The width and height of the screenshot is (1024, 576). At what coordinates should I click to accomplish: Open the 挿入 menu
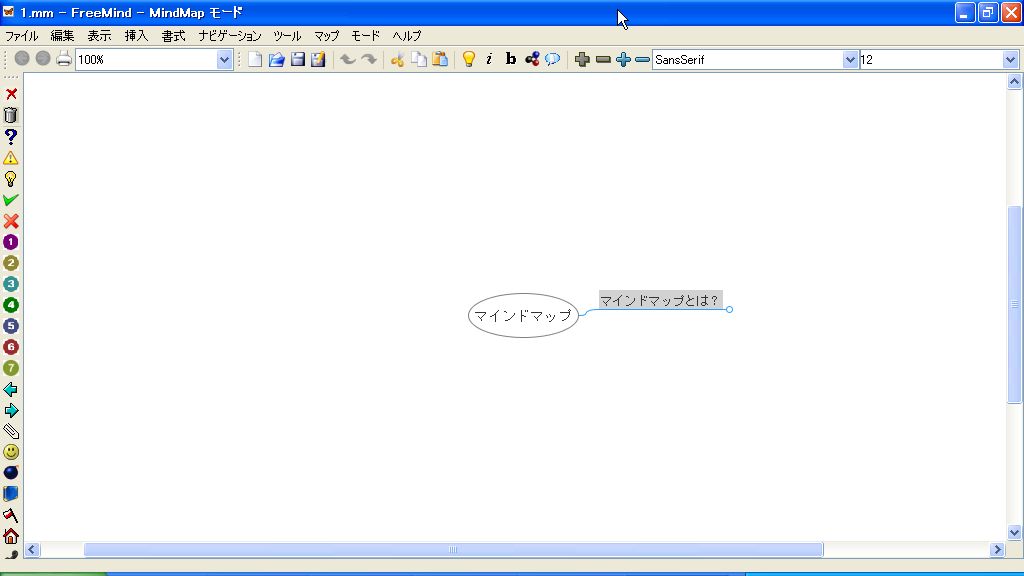click(x=136, y=35)
